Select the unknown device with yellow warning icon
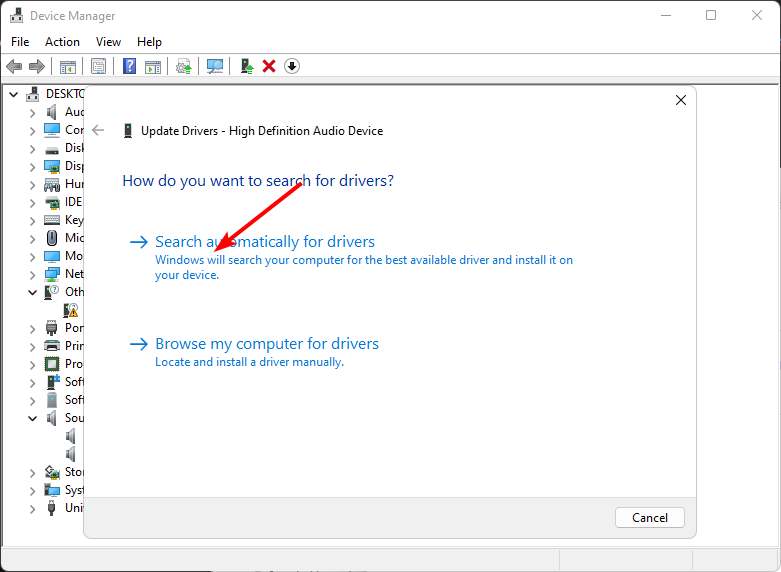 tap(71, 310)
